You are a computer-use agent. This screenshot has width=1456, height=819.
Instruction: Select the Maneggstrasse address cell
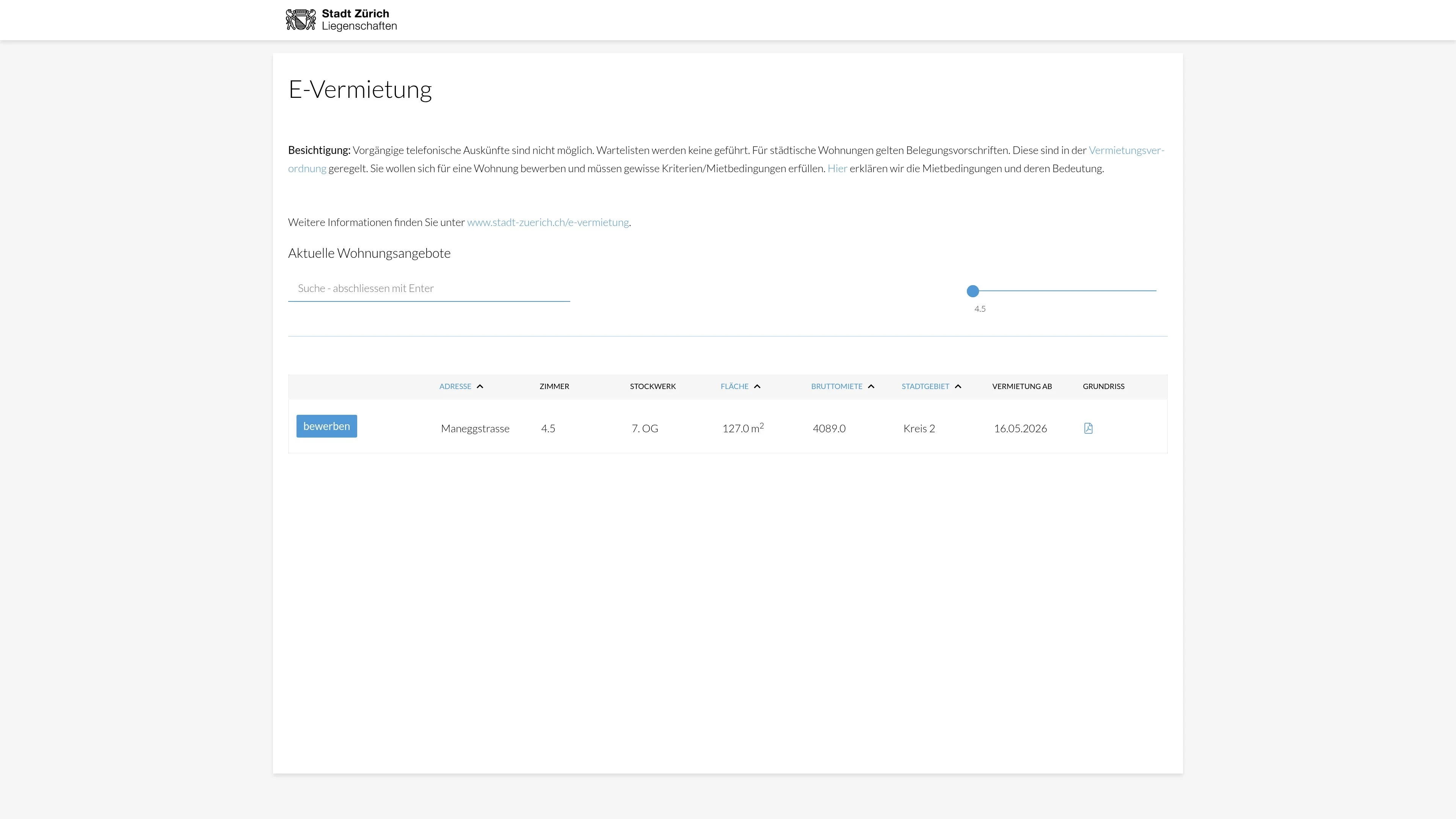click(475, 428)
